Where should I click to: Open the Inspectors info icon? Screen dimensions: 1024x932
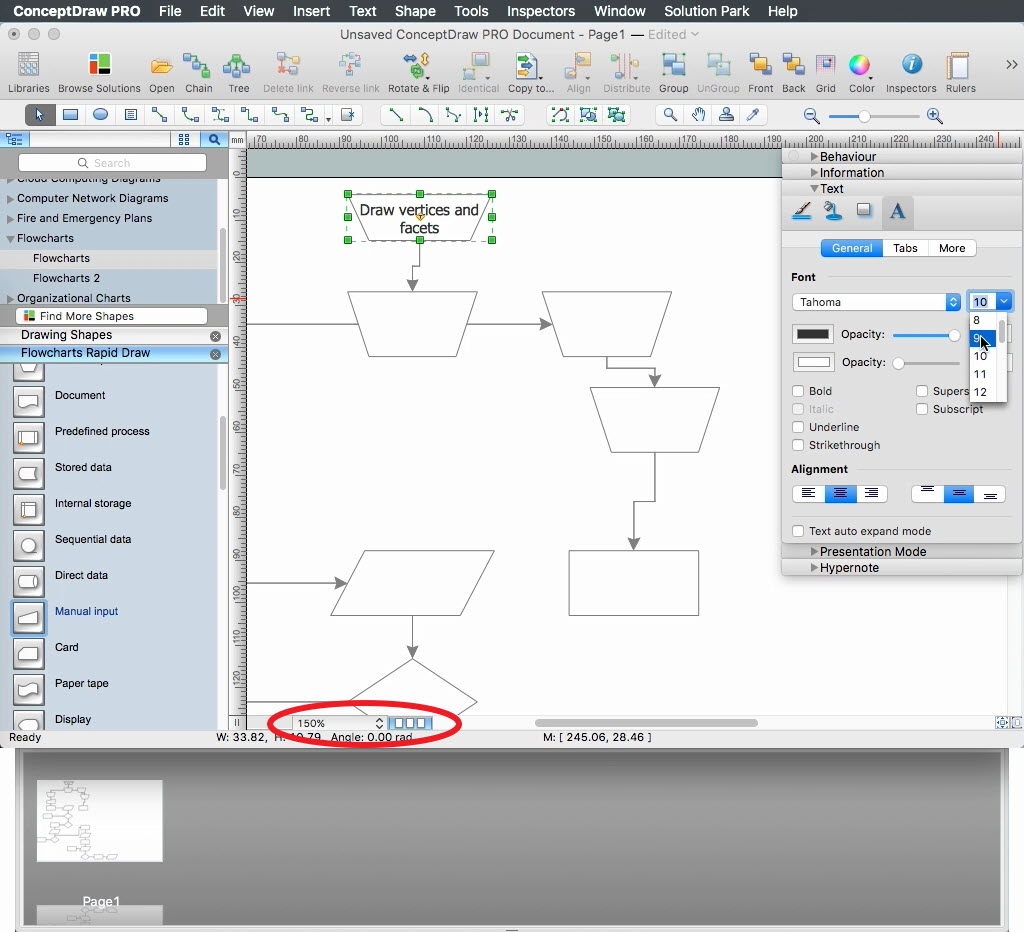click(x=911, y=67)
